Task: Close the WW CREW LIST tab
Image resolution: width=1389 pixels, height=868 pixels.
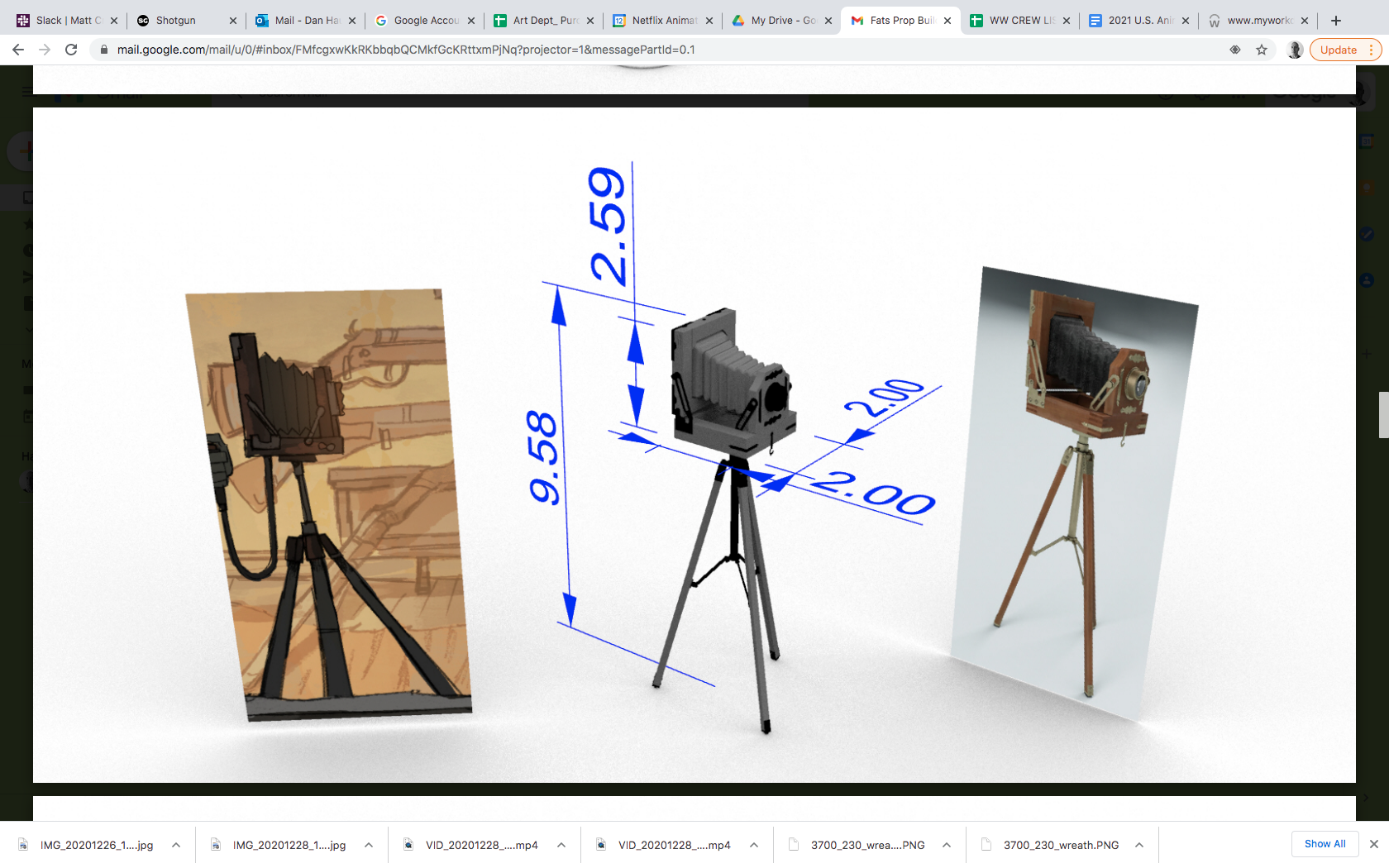Action: tap(1067, 21)
